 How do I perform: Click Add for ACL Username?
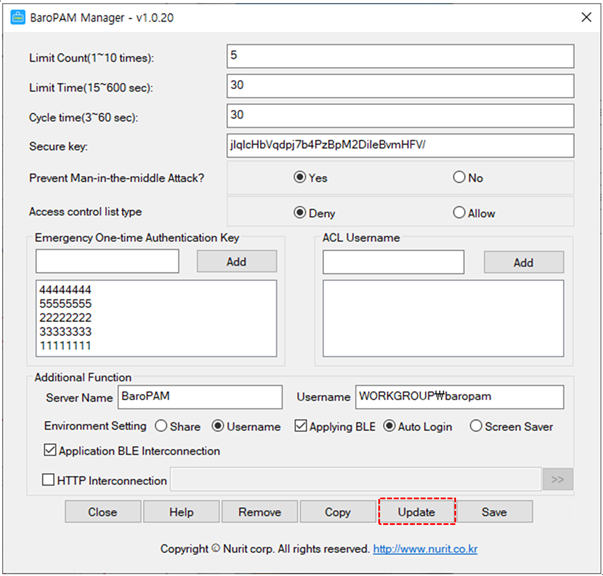tap(524, 262)
